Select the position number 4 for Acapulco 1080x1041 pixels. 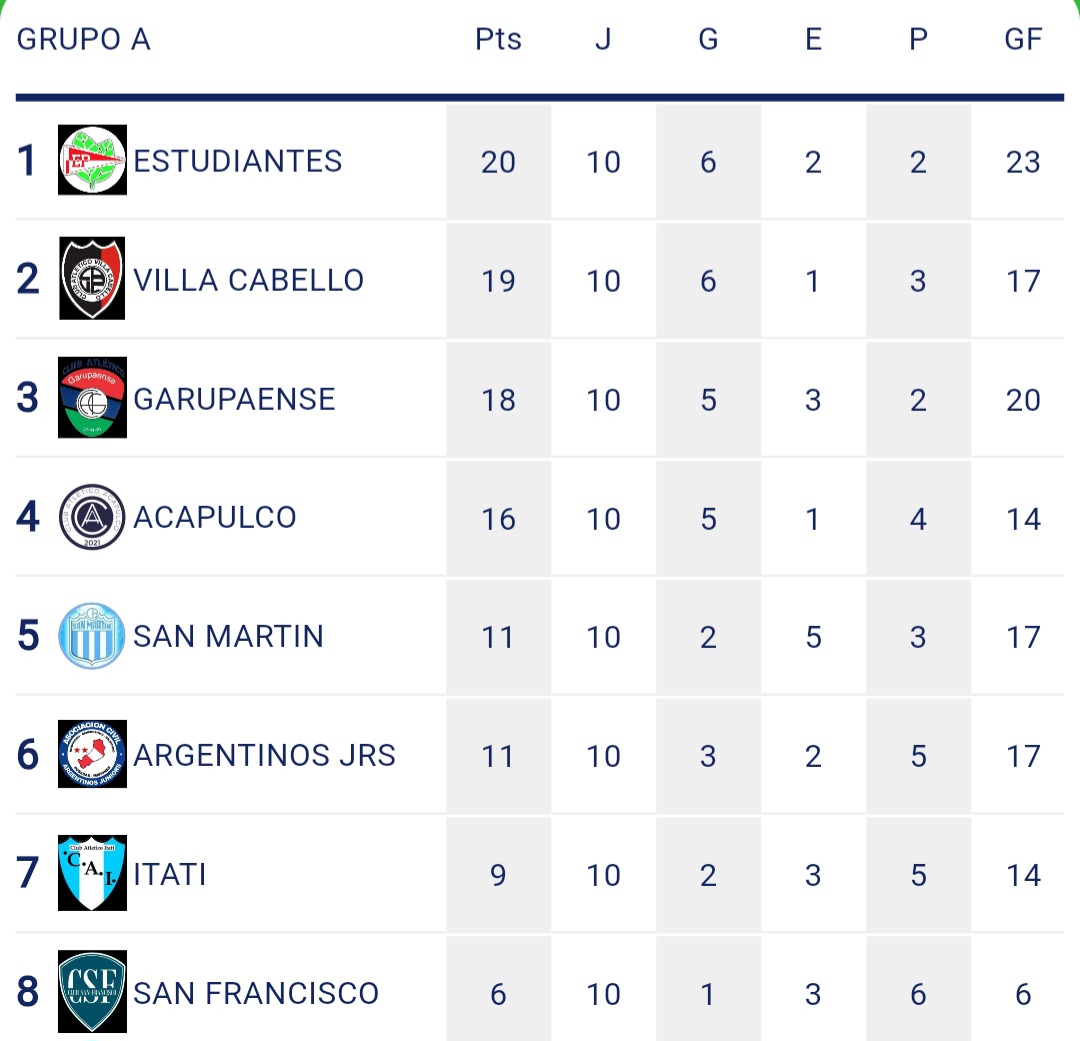coord(28,518)
